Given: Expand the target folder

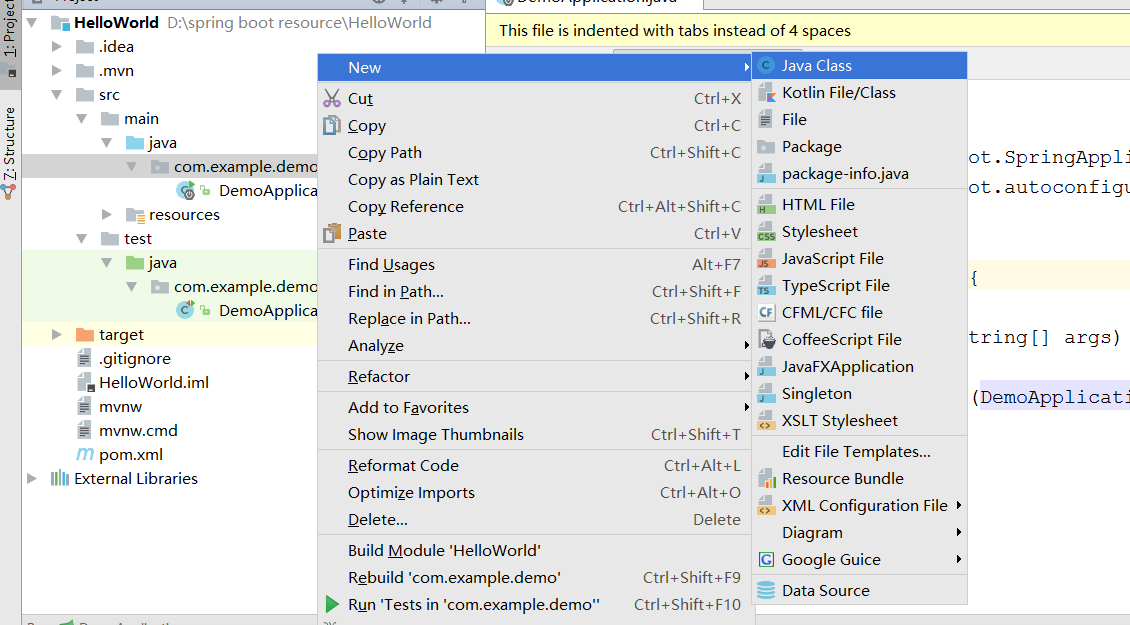Looking at the screenshot, I should (x=59, y=335).
